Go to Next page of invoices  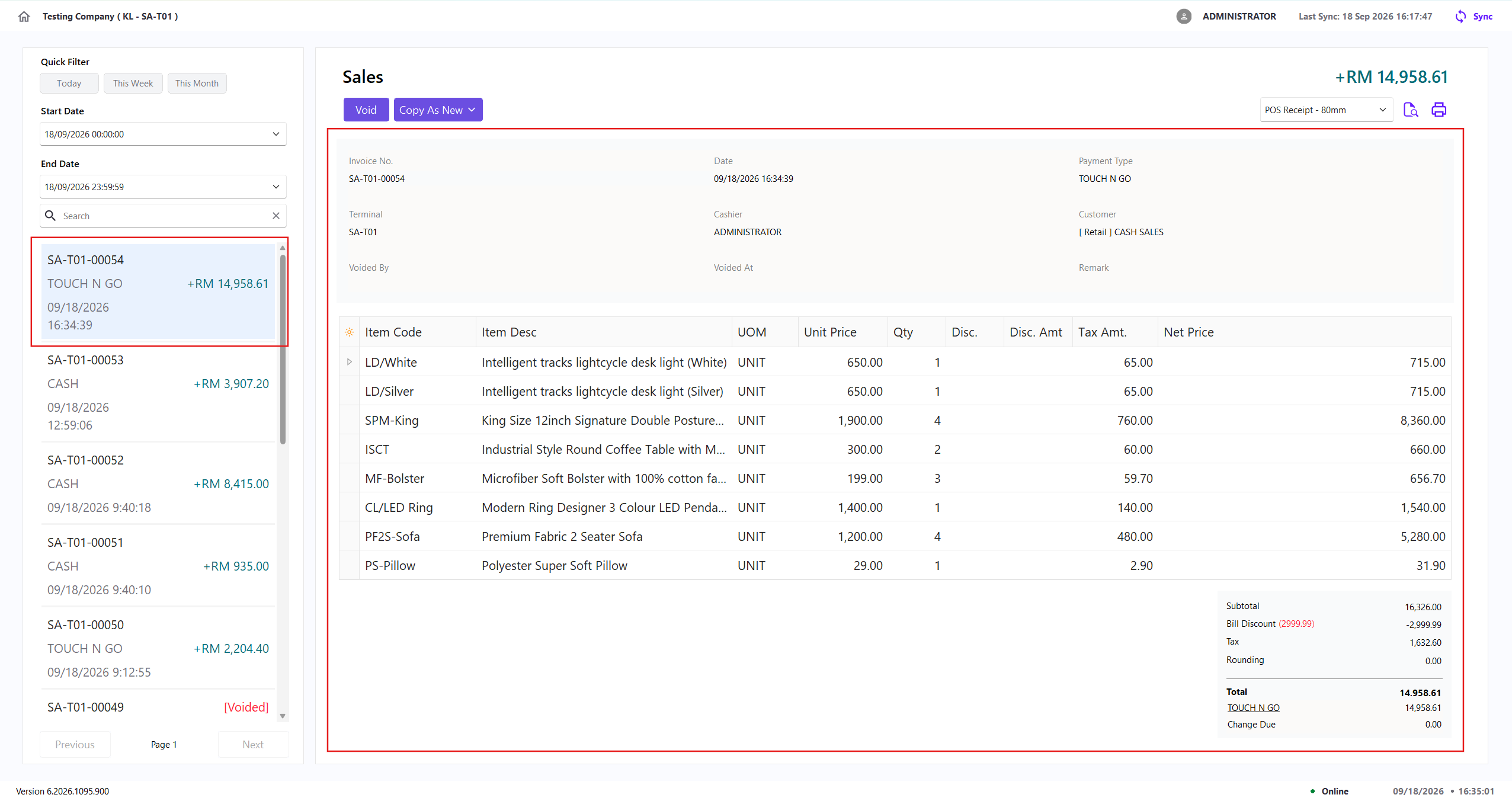[x=253, y=745]
